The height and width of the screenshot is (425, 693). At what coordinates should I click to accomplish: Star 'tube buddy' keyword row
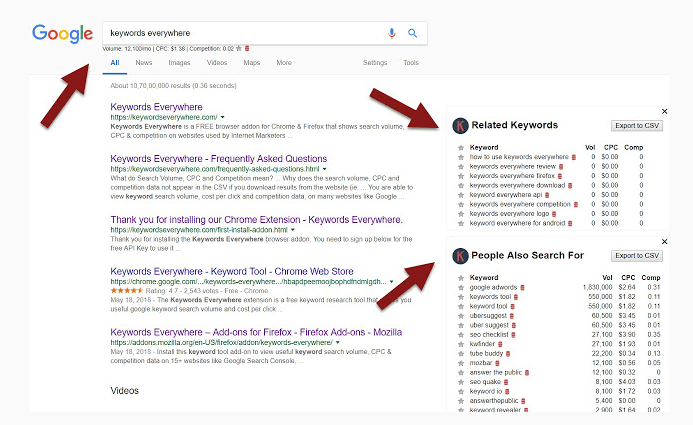(461, 354)
